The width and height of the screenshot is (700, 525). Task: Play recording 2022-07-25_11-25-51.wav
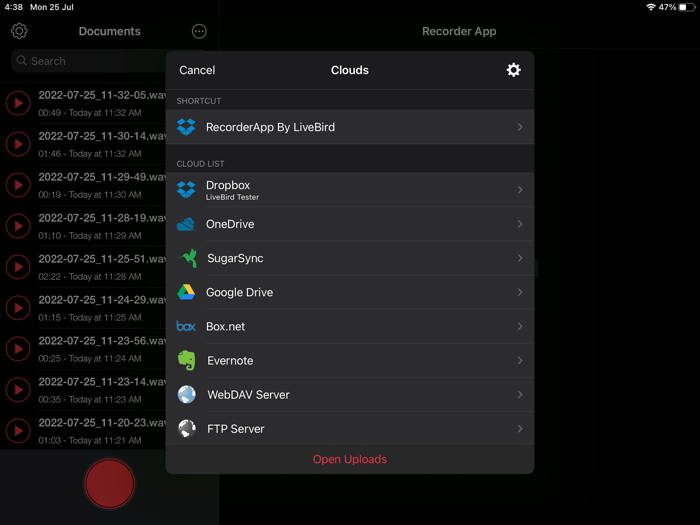tap(18, 267)
